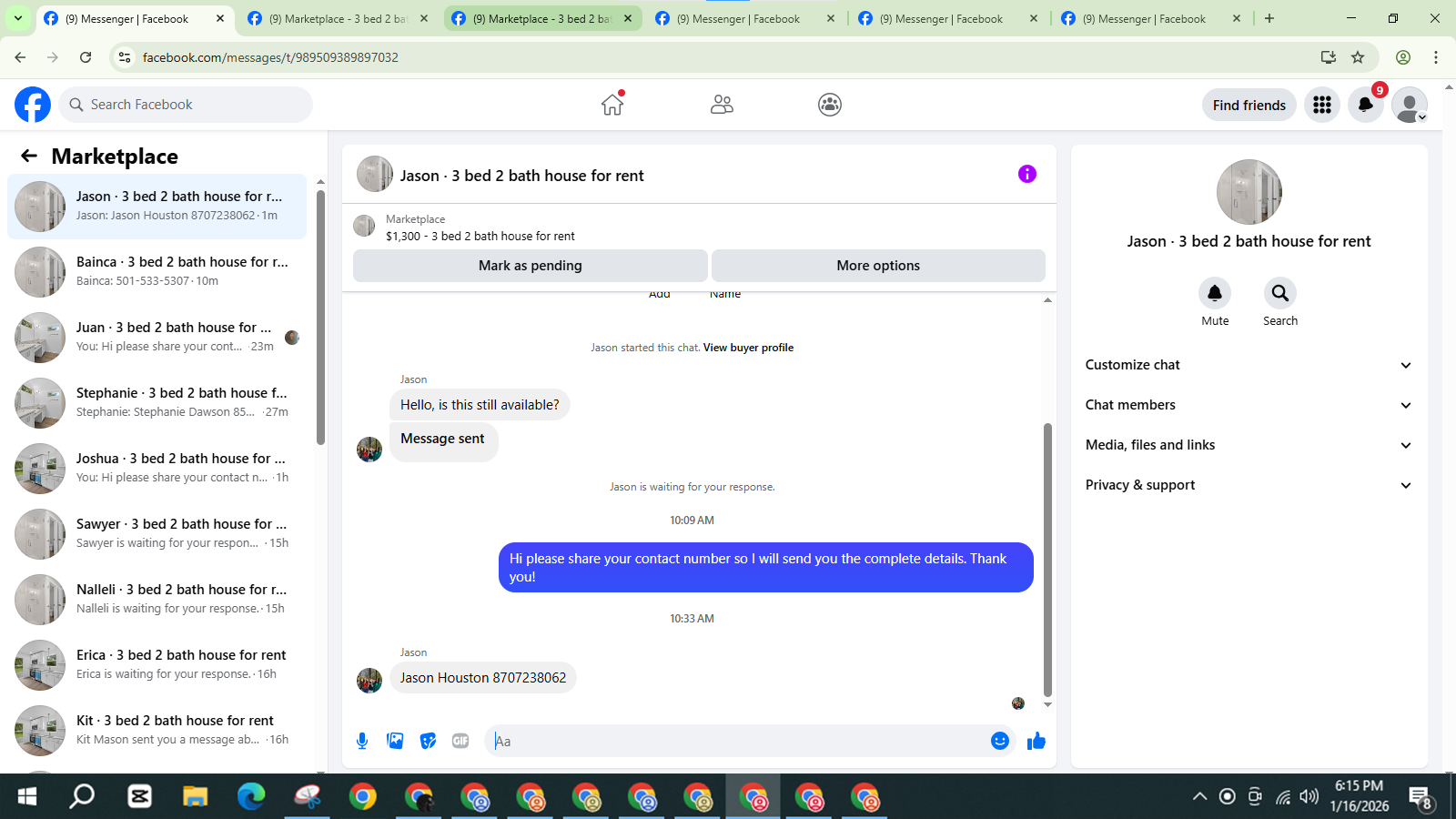1456x819 pixels.
Task: Open Chrome menu three dots
Action: (x=1436, y=57)
